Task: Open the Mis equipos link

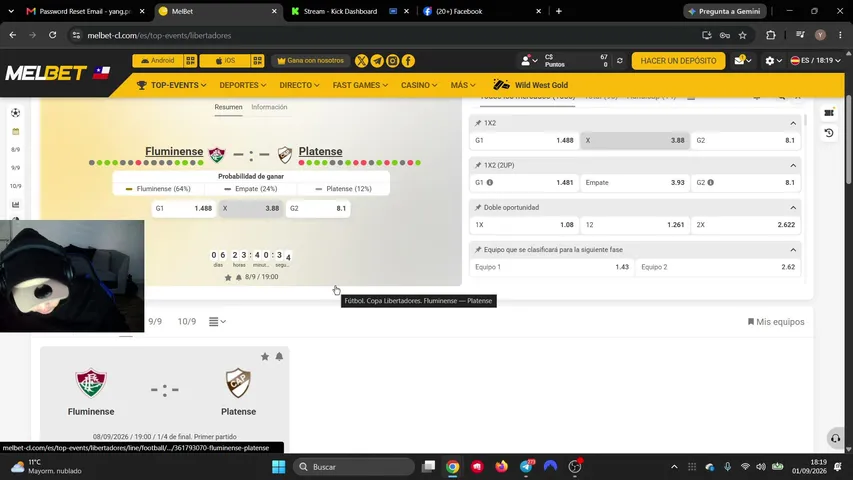Action: pos(776,322)
